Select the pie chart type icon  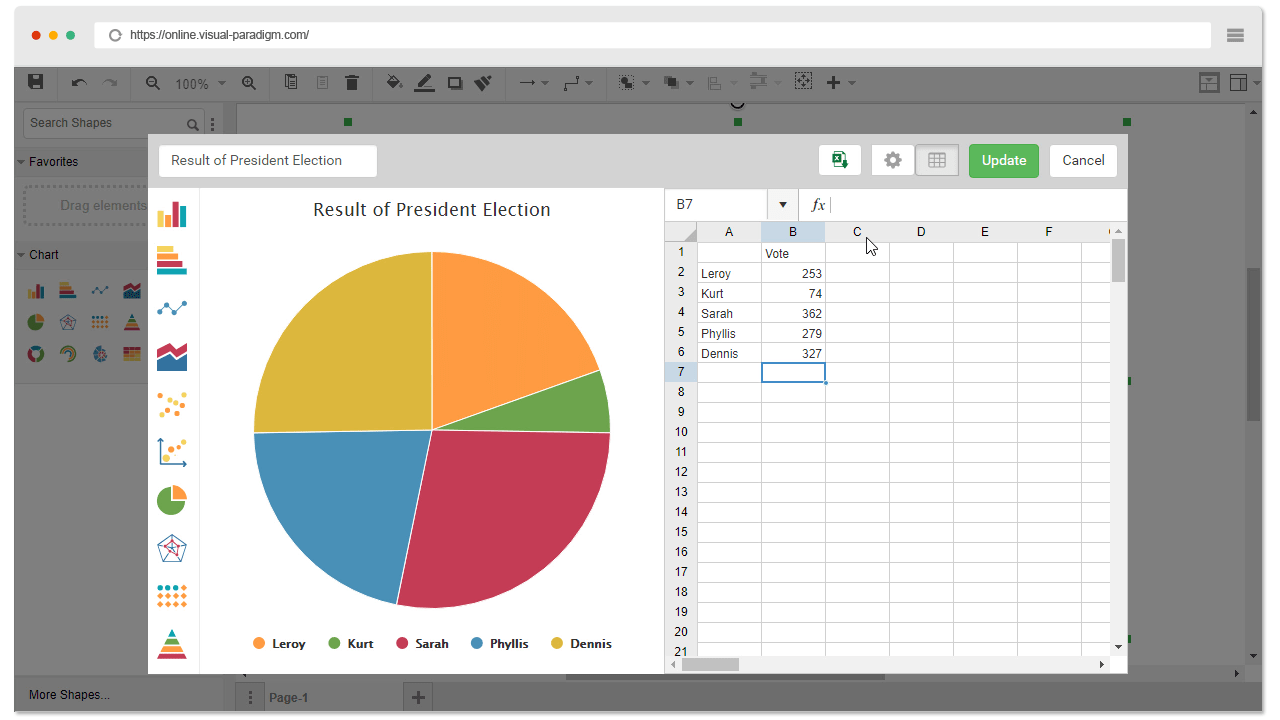click(x=172, y=500)
